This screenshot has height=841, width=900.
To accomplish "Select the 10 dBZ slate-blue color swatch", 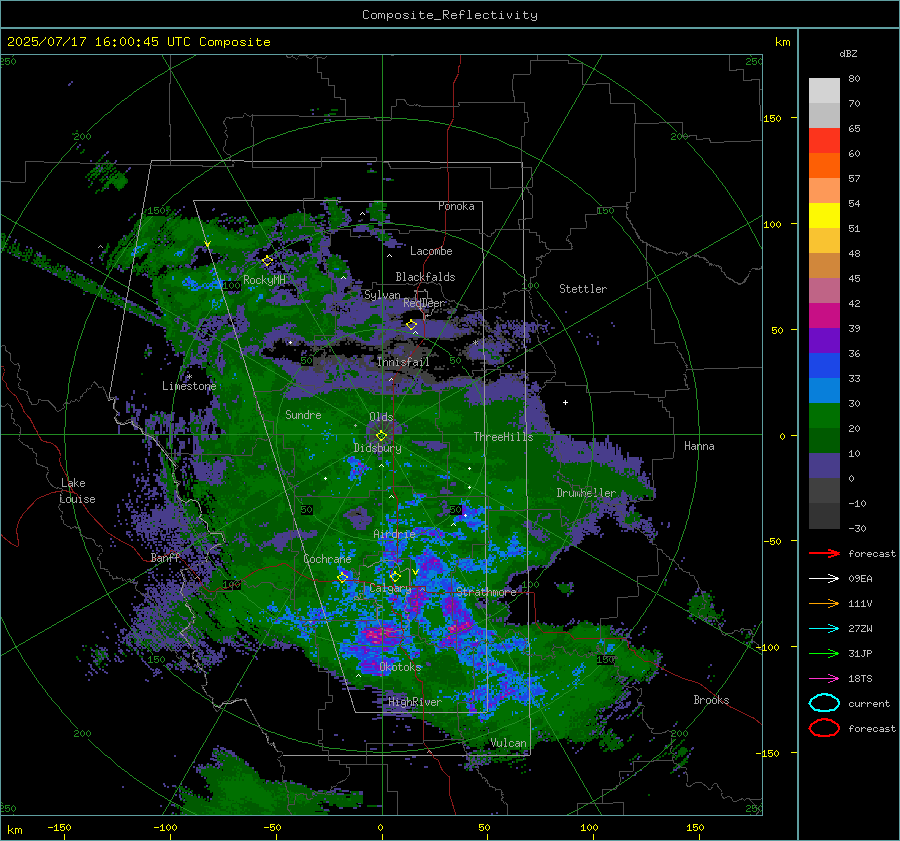I will click(x=824, y=466).
